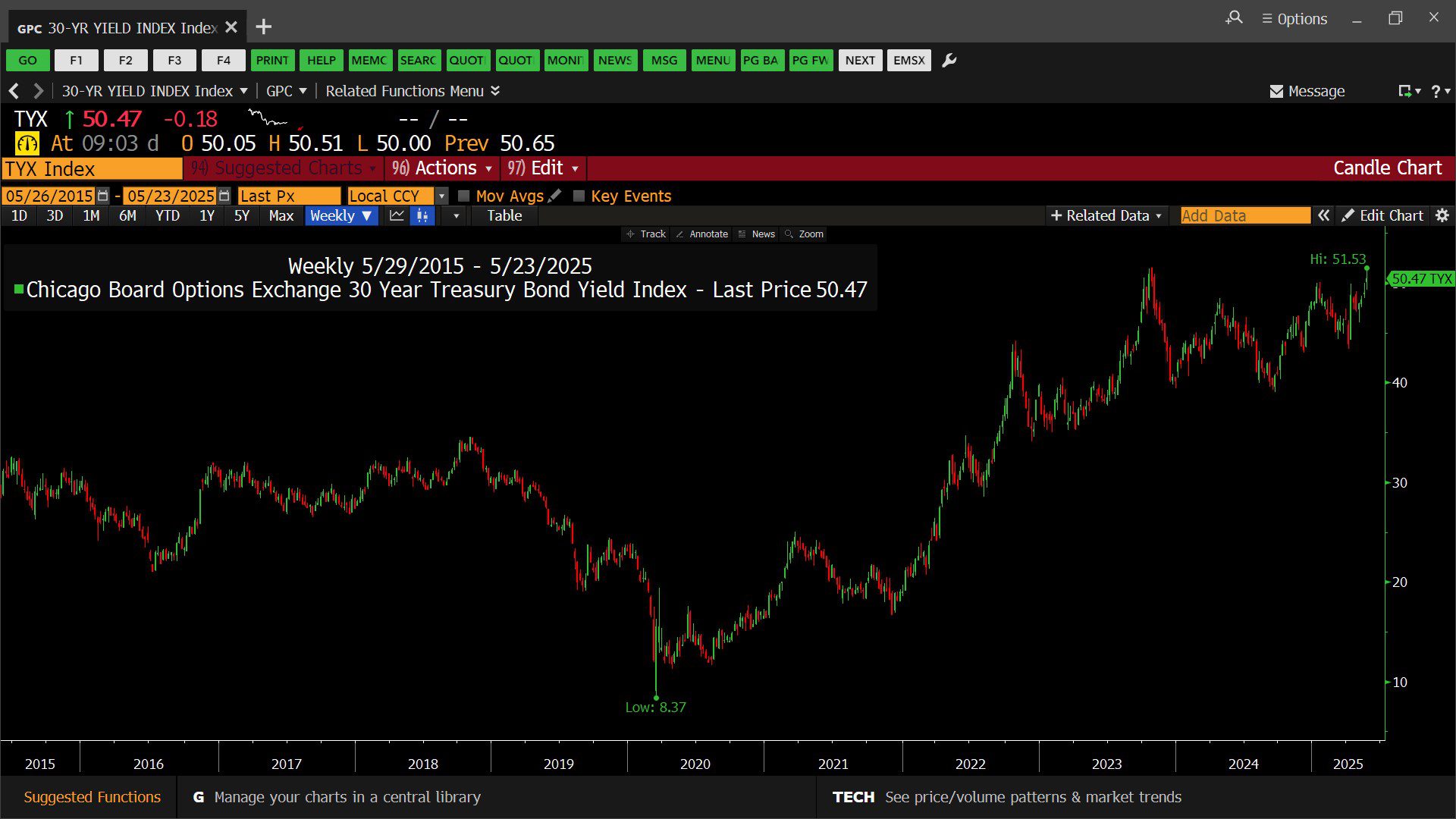Expand the Related Data dropdown

coord(1106,215)
